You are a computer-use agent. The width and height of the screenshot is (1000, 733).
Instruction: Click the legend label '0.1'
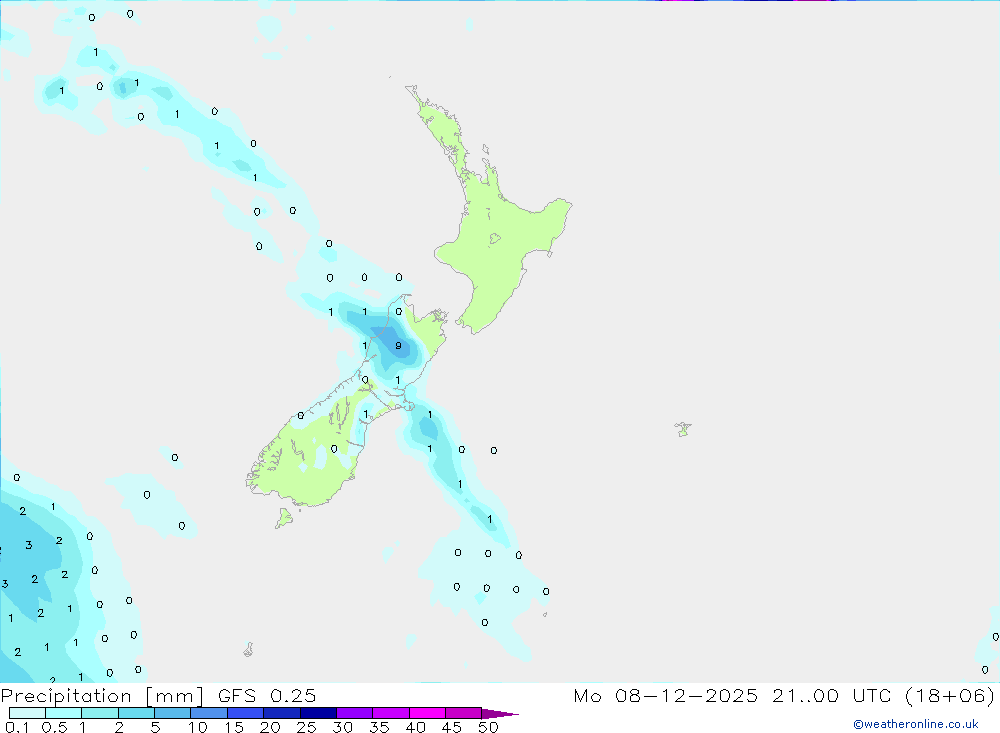[17, 727]
